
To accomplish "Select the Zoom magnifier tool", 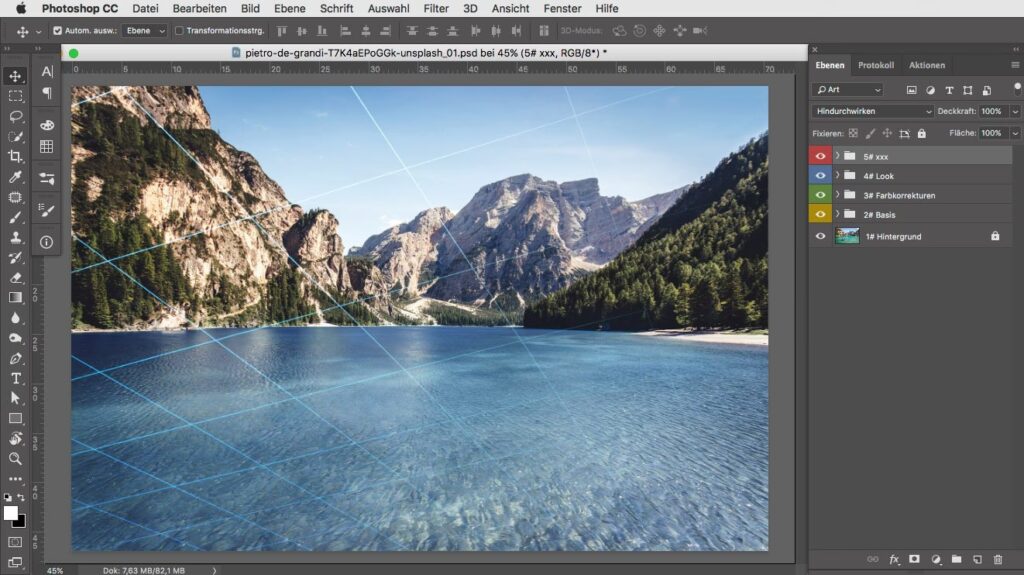I will click(x=15, y=459).
